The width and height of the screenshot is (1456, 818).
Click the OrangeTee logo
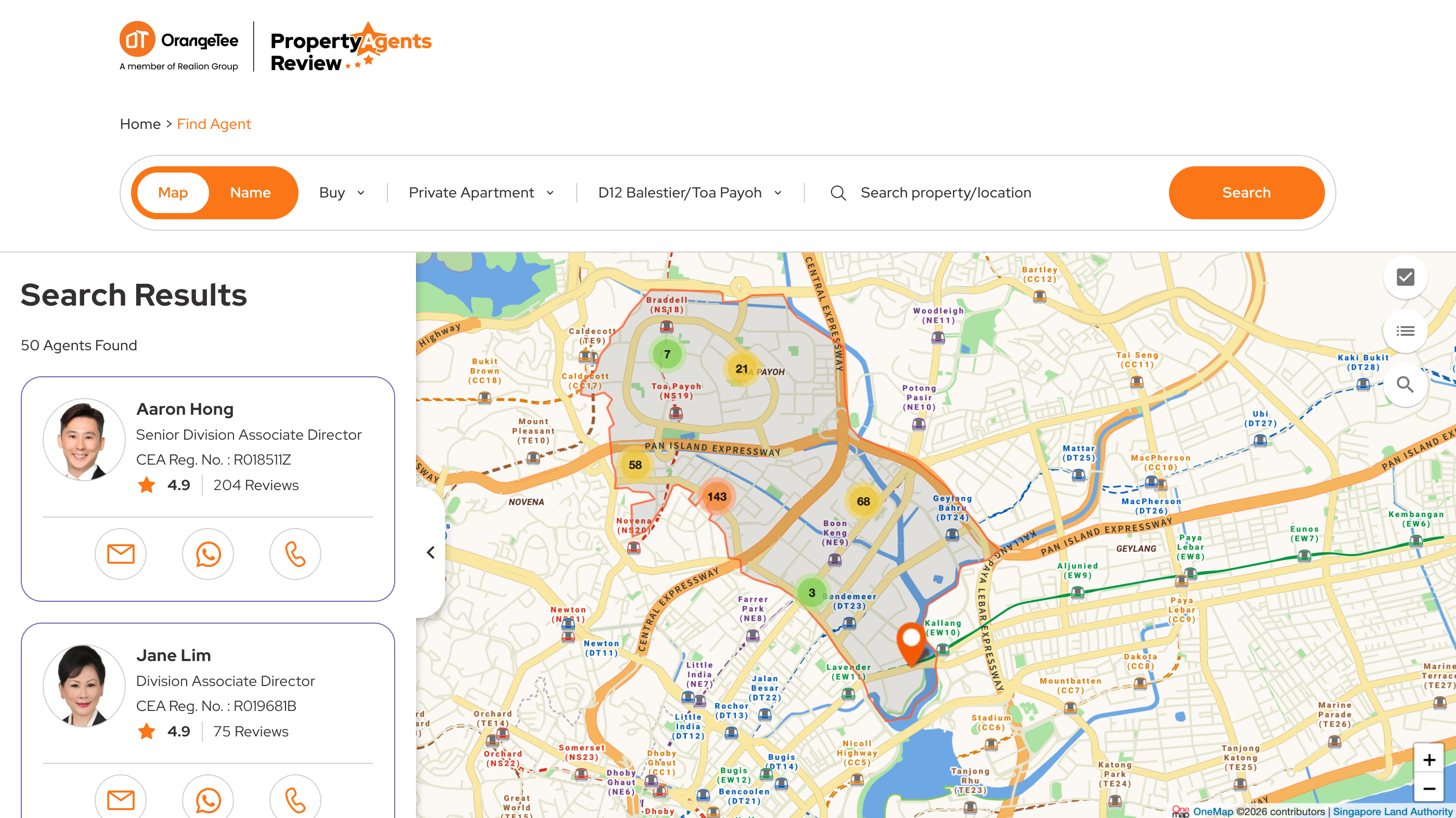point(178,46)
